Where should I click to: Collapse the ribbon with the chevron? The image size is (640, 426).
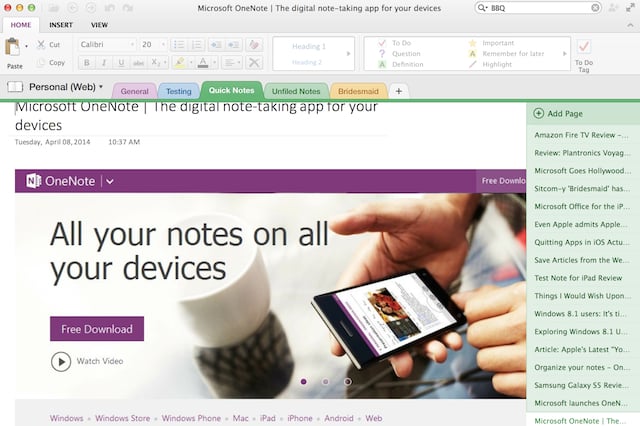pyautogui.click(x=630, y=25)
